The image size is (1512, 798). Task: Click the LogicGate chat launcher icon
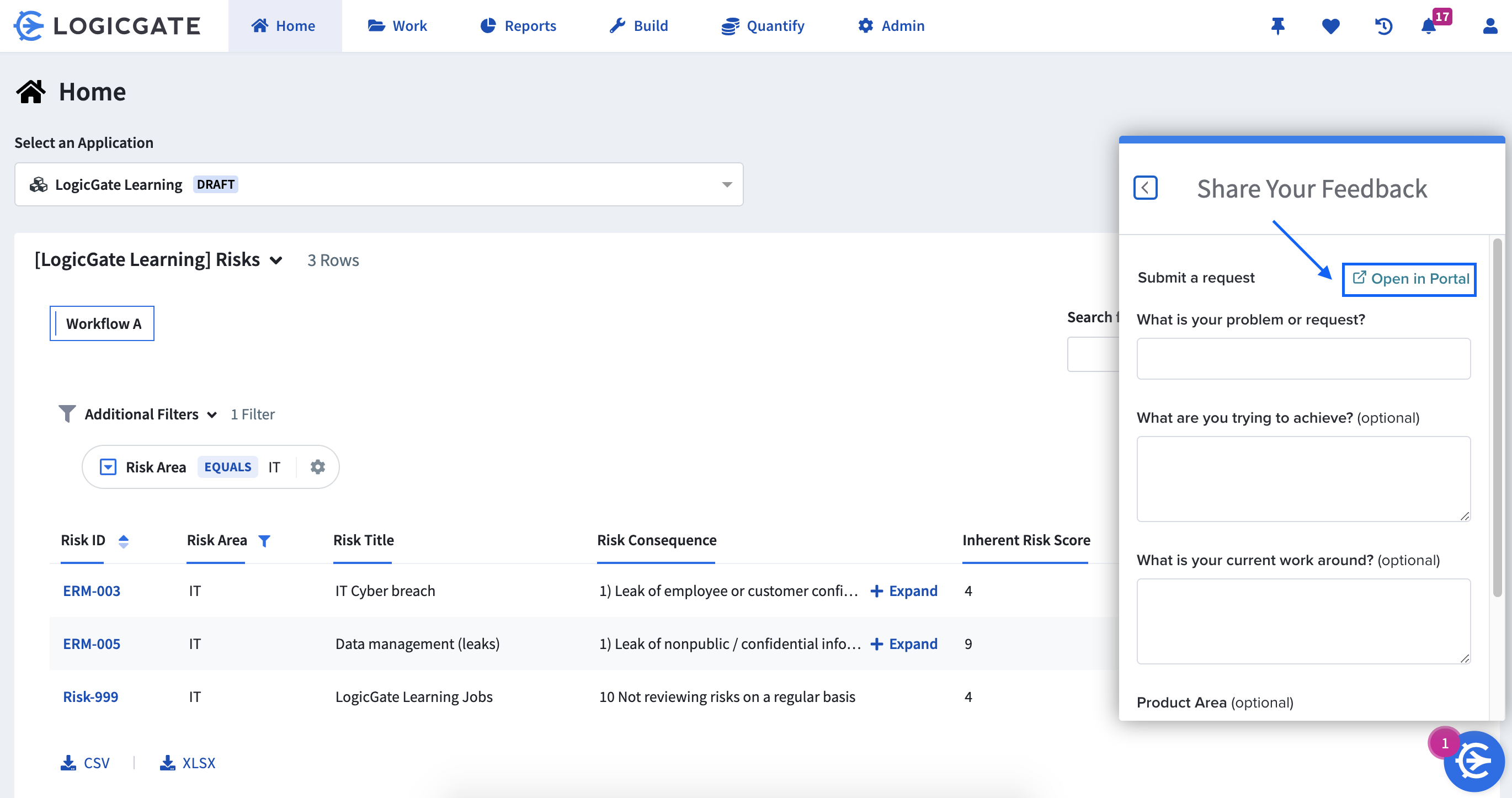point(1474,762)
